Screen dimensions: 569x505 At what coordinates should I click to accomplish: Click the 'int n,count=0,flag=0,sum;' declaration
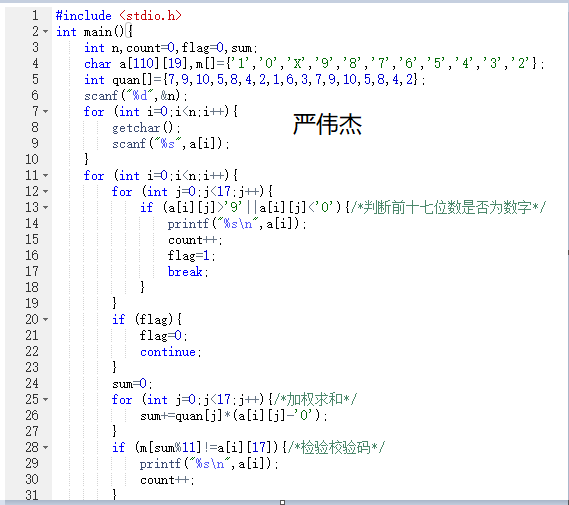point(171,48)
